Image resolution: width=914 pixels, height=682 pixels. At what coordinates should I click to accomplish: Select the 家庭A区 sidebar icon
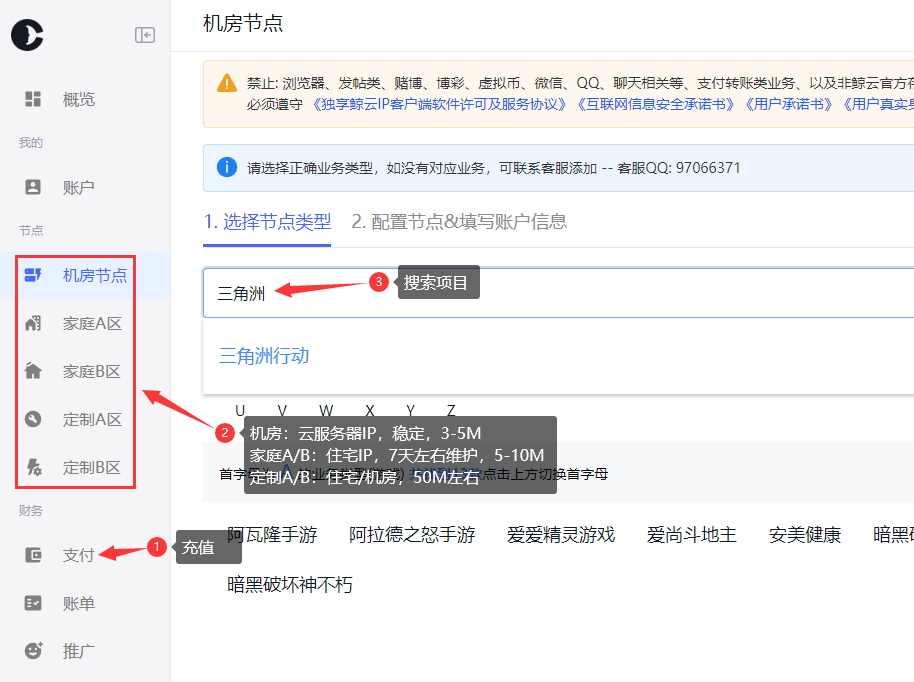(34, 322)
